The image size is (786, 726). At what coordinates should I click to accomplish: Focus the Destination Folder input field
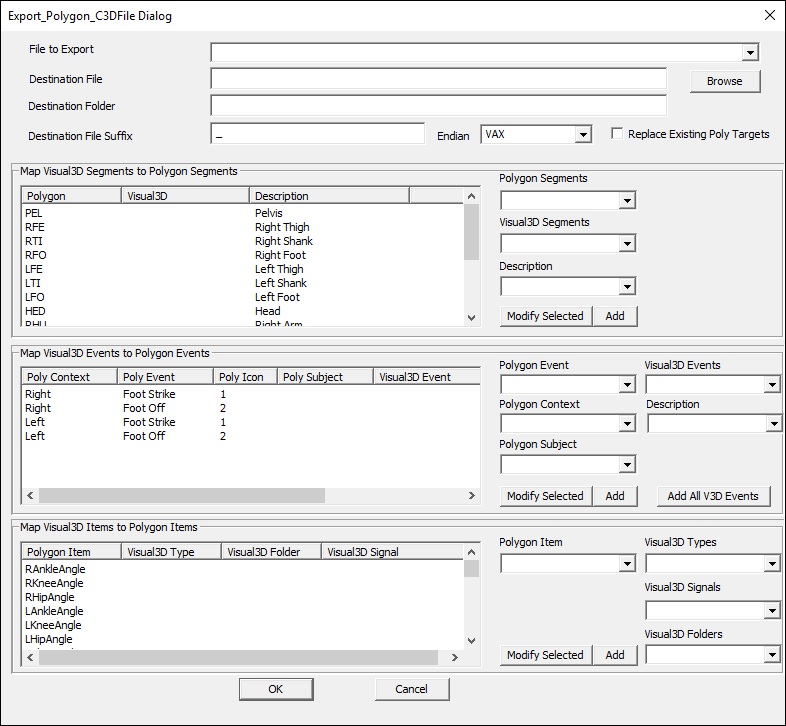point(439,106)
